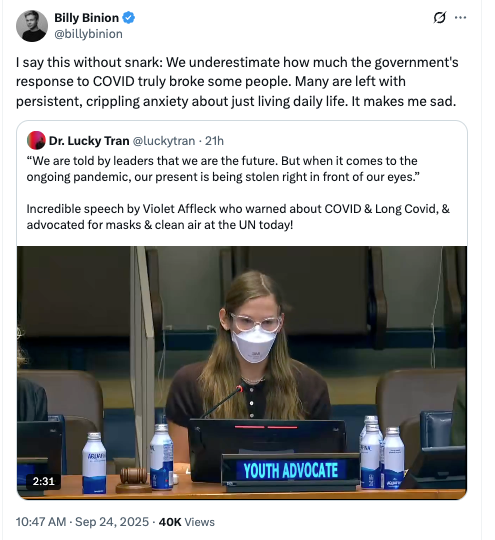Click the gavel in the video frame
Screen dimensions: 495x540
click(133, 480)
